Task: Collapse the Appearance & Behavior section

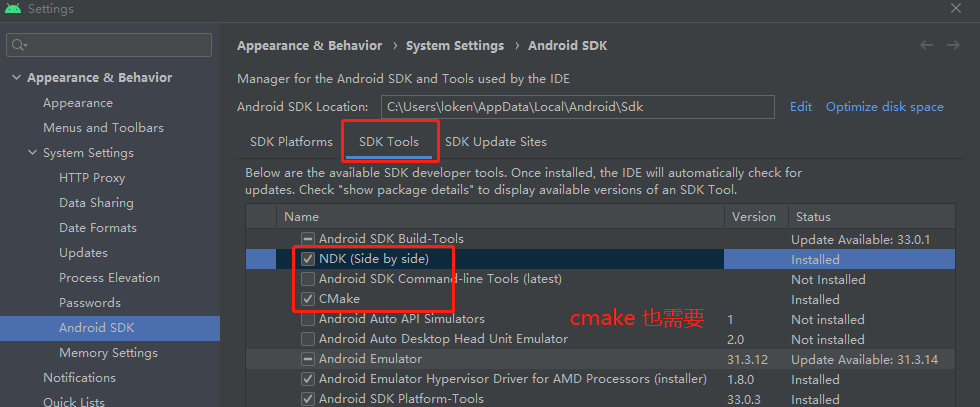Action: tap(14, 78)
